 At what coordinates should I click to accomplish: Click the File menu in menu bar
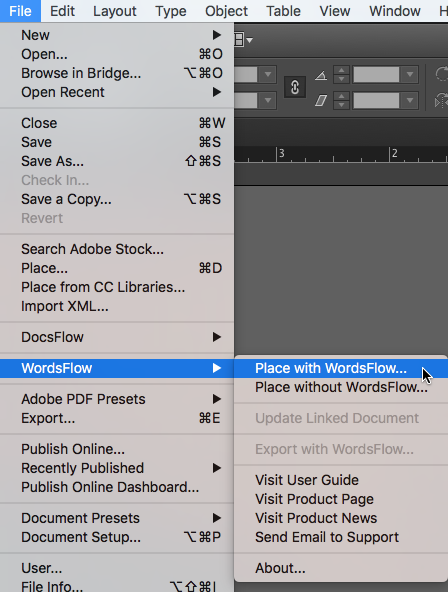tap(20, 11)
